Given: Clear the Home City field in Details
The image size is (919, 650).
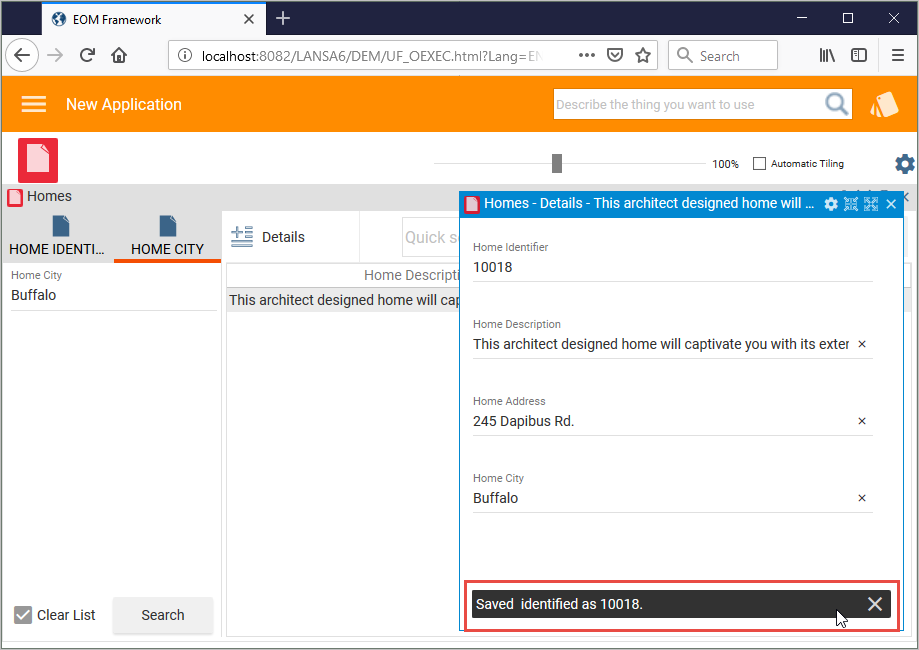Looking at the screenshot, I should tap(862, 498).
